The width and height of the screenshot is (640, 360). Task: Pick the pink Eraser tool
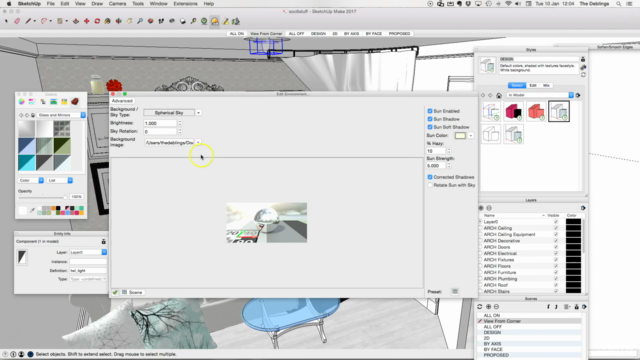click(x=17, y=21)
